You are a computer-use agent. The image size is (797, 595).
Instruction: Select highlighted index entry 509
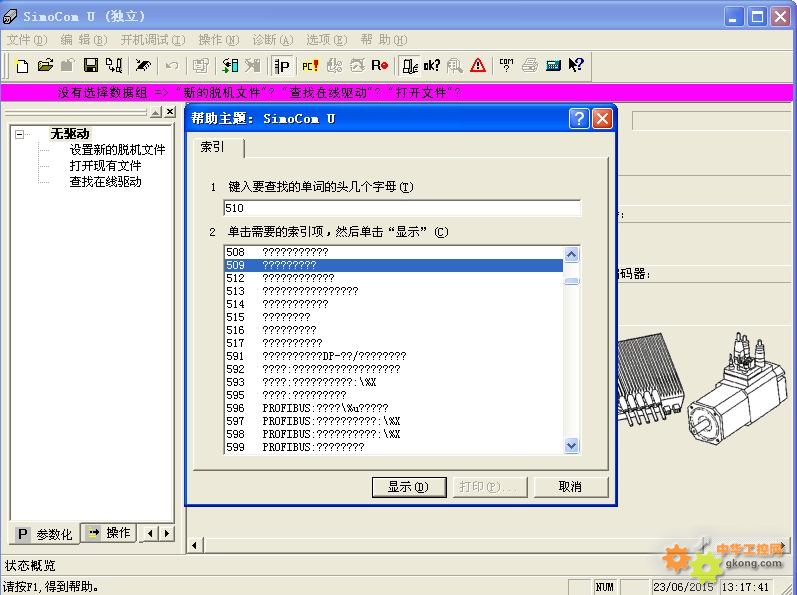click(x=394, y=265)
